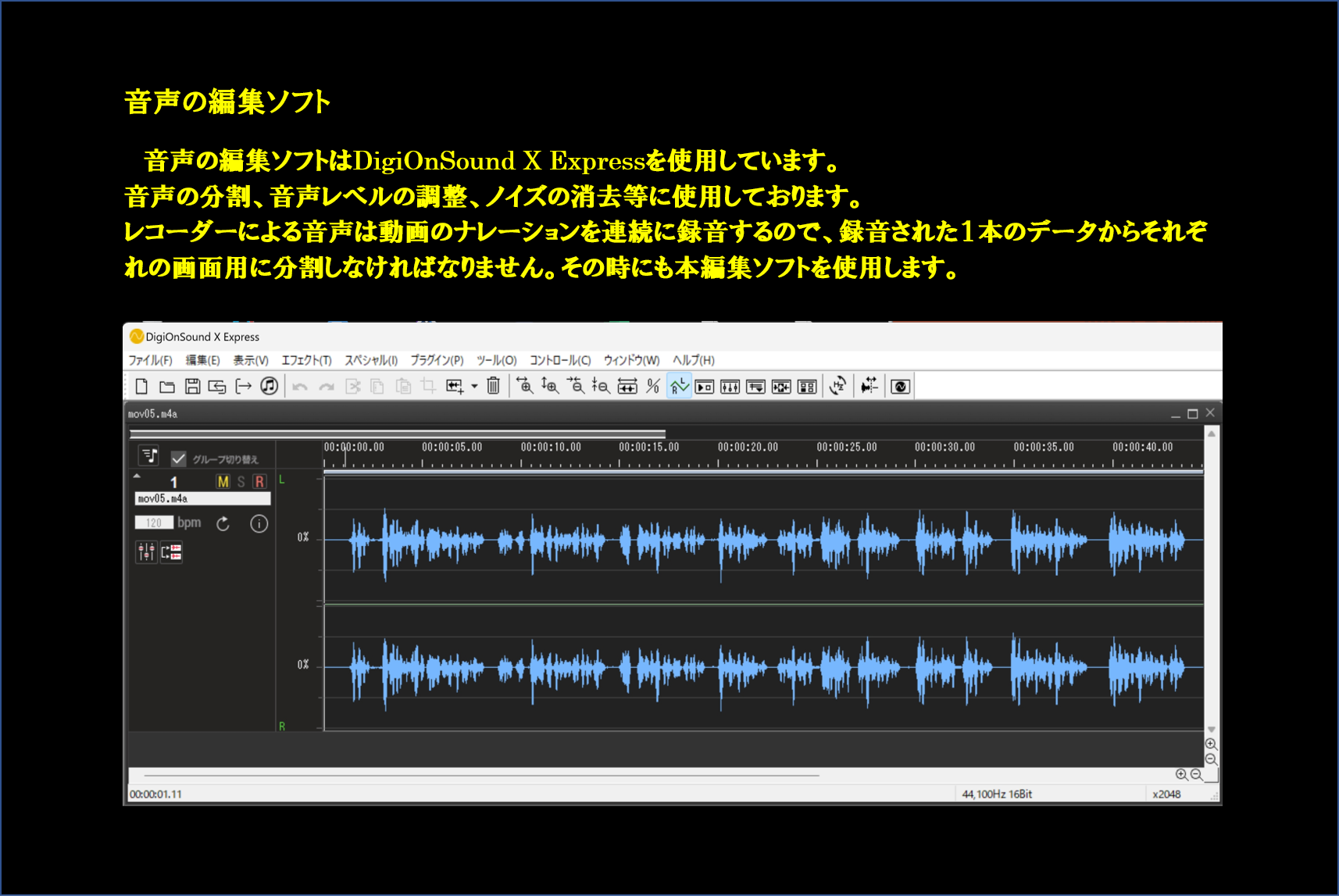Click the round music note icon

tap(270, 386)
